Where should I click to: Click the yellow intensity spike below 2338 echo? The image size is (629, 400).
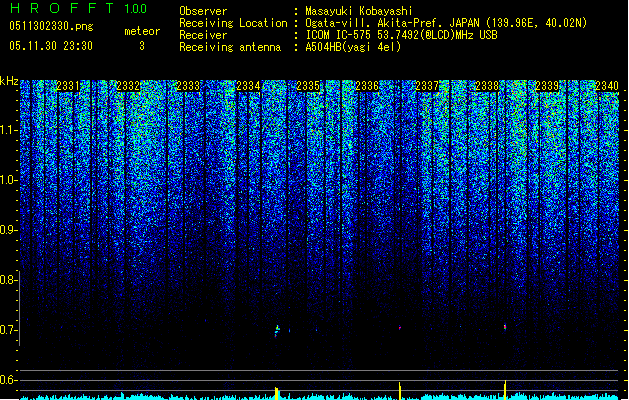click(x=505, y=390)
